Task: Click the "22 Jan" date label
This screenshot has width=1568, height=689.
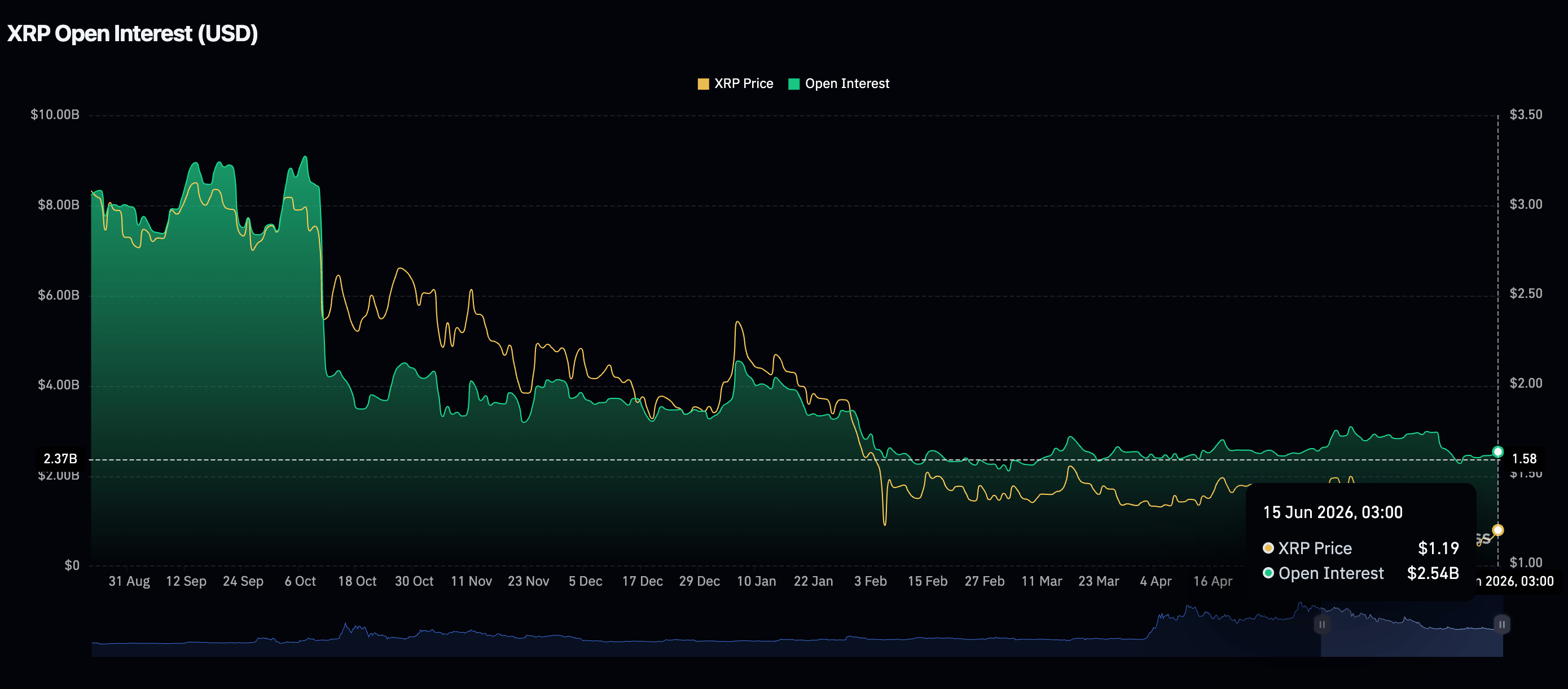Action: pos(813,581)
